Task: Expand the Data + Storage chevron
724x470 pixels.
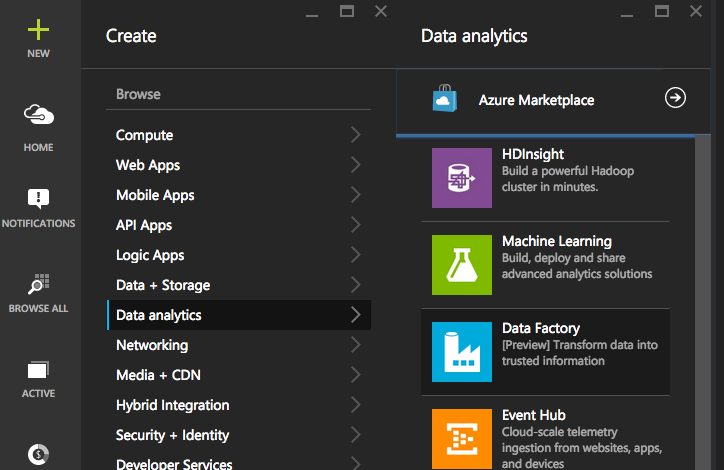Action: (x=355, y=285)
